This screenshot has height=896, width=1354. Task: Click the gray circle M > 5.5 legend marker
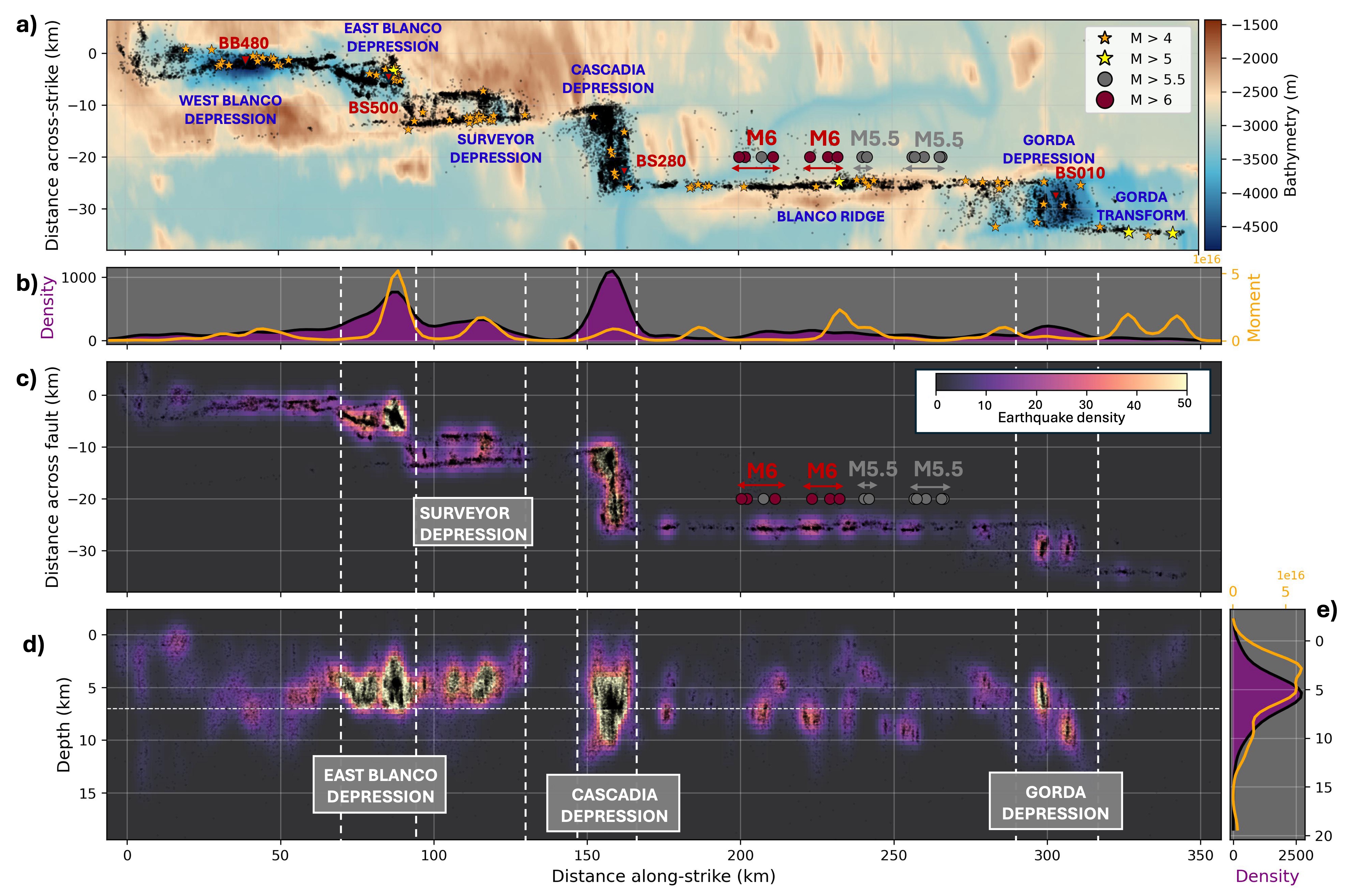tap(1105, 79)
